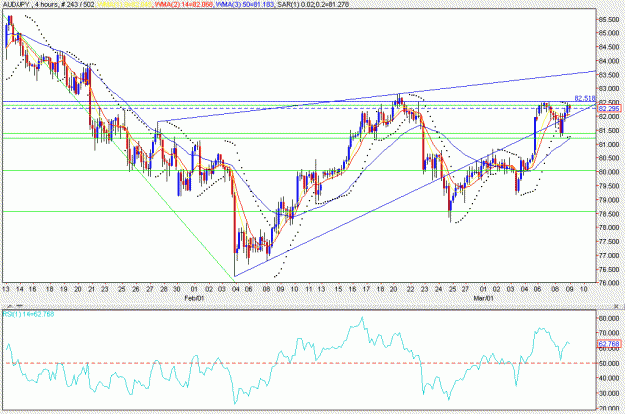Click the 30.000 RSI axis label
The height and width of the screenshot is (414, 625).
pos(608,393)
